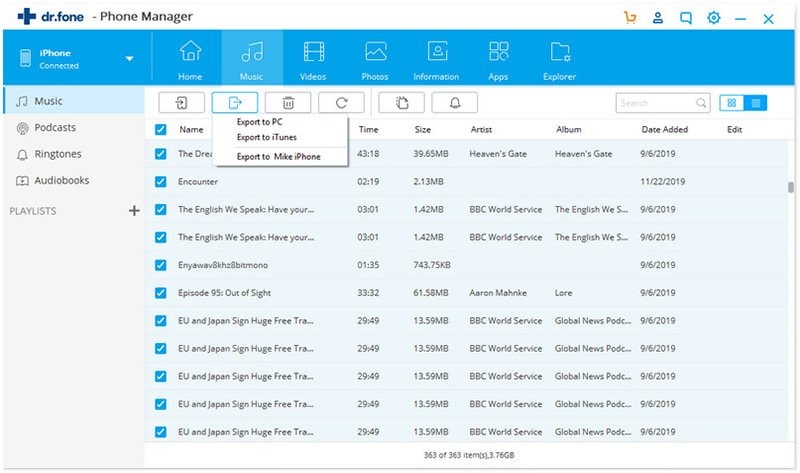The height and width of the screenshot is (473, 800).
Task: Click the 363 of 363 item(s) status text
Action: tap(469, 455)
